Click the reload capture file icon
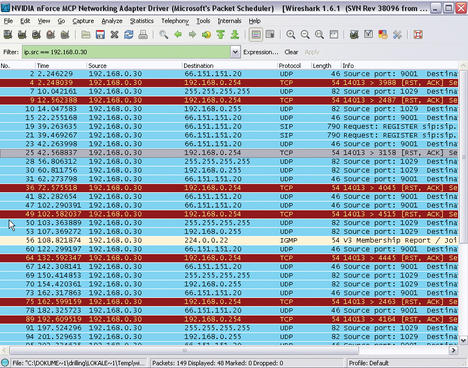 click(129, 35)
